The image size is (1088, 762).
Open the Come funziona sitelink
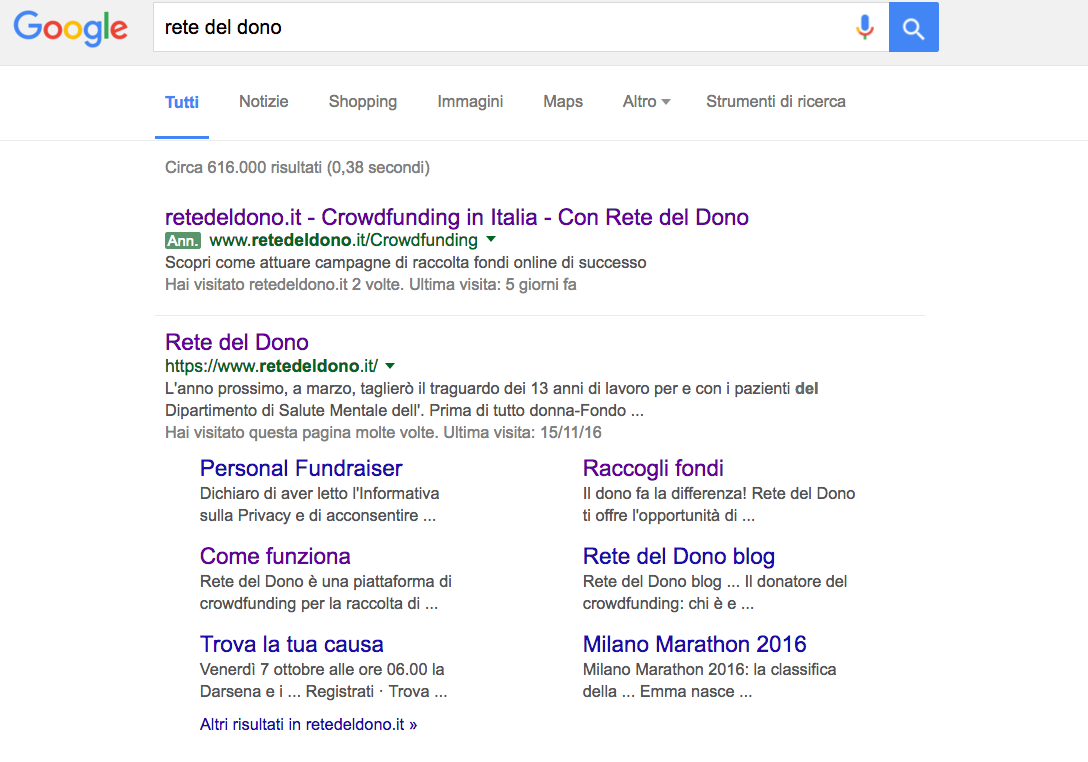click(x=275, y=556)
